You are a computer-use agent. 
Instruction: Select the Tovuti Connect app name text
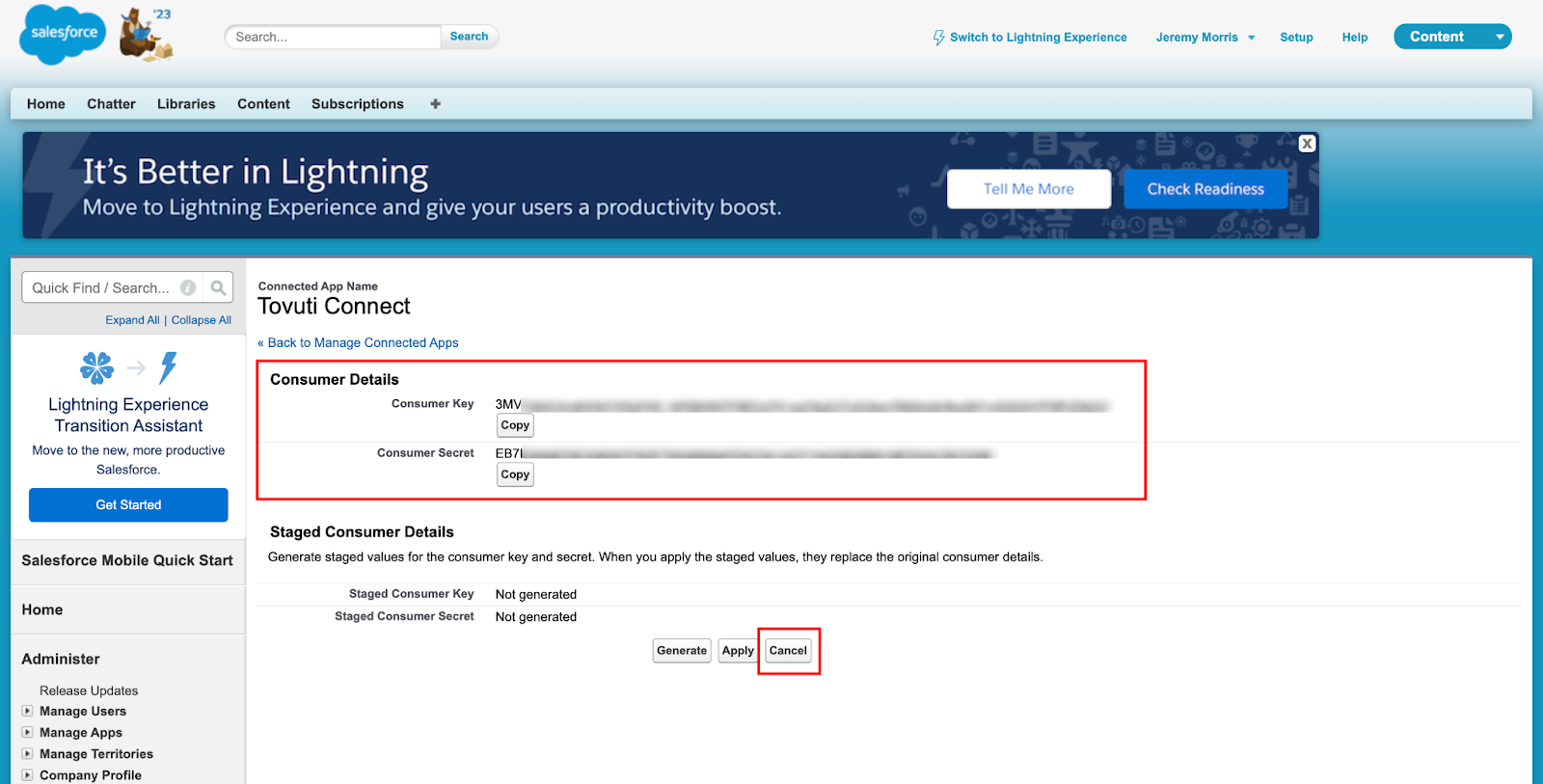334,307
